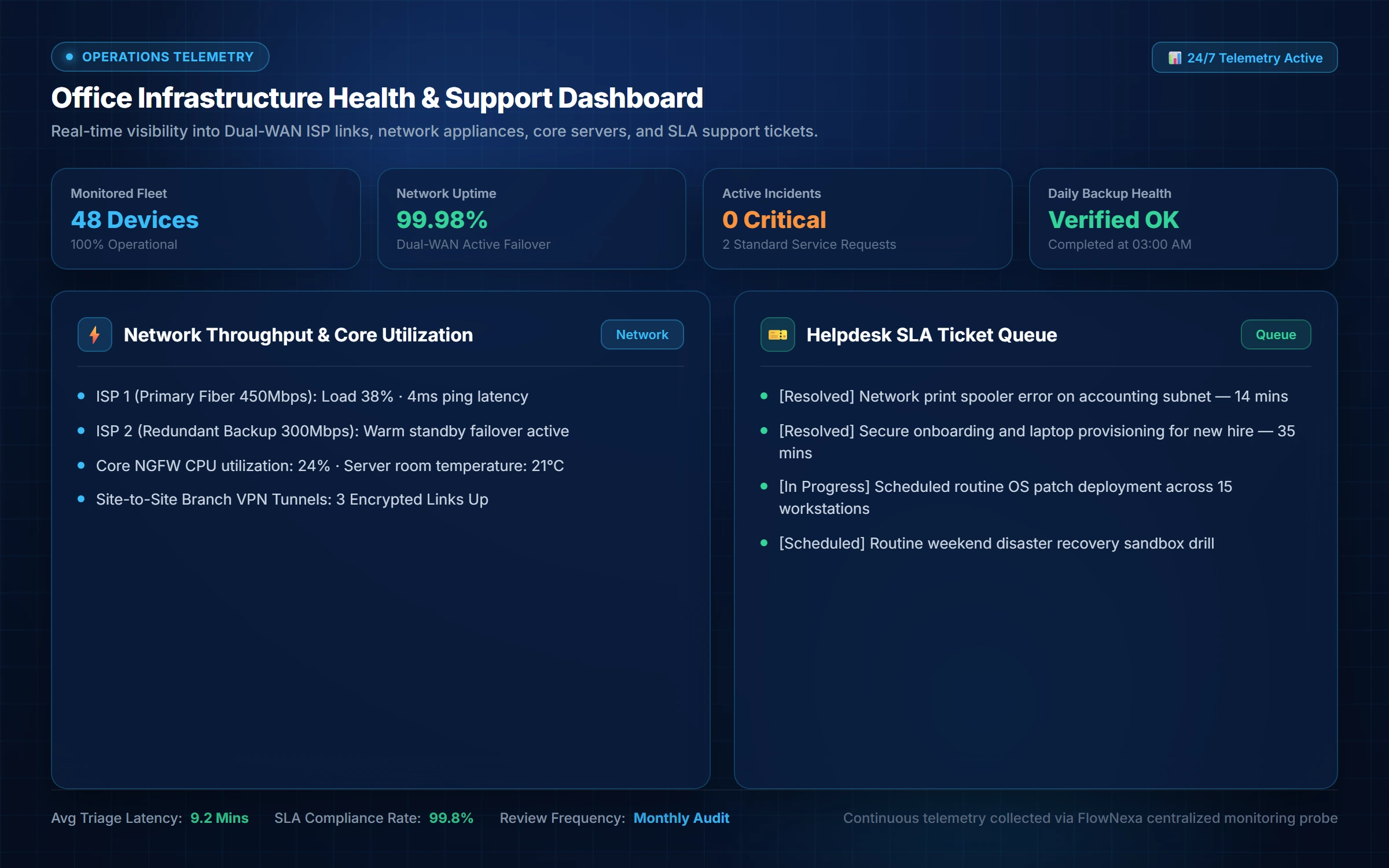Viewport: 1389px width, 868px height.
Task: Select the Core NGFW CPU utilization line
Action: pos(330,466)
